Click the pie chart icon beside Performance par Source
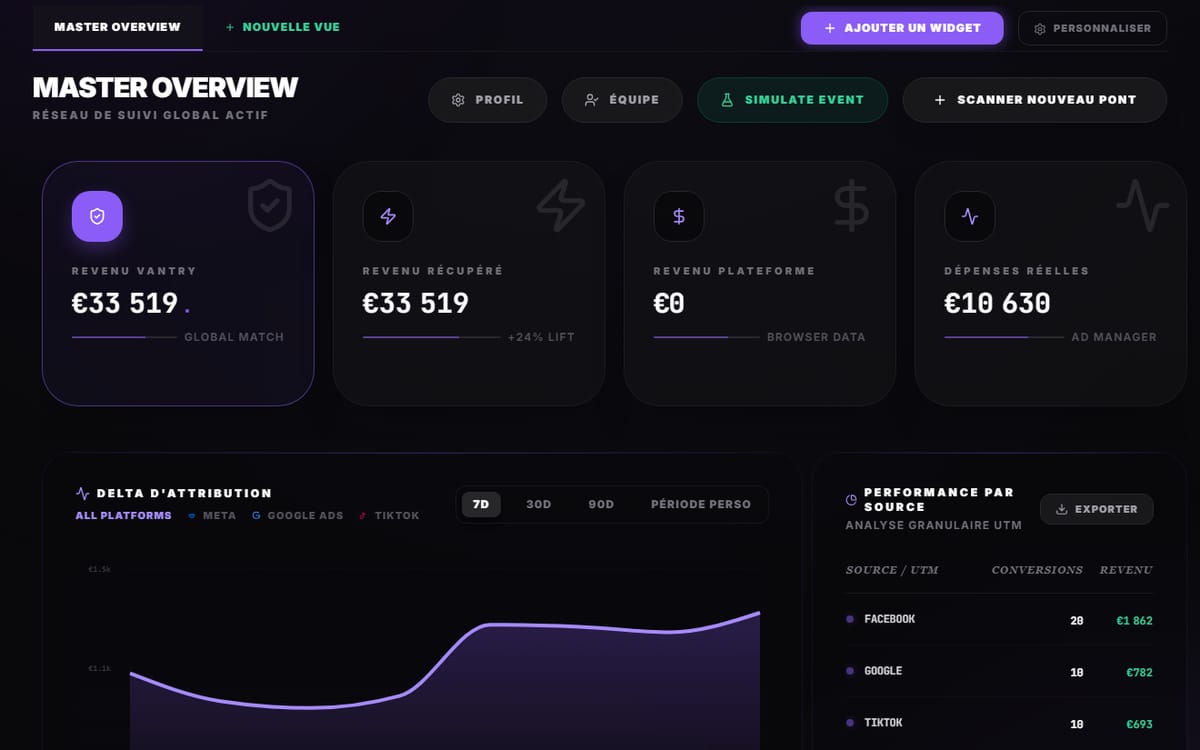The height and width of the screenshot is (750, 1200). [851, 499]
